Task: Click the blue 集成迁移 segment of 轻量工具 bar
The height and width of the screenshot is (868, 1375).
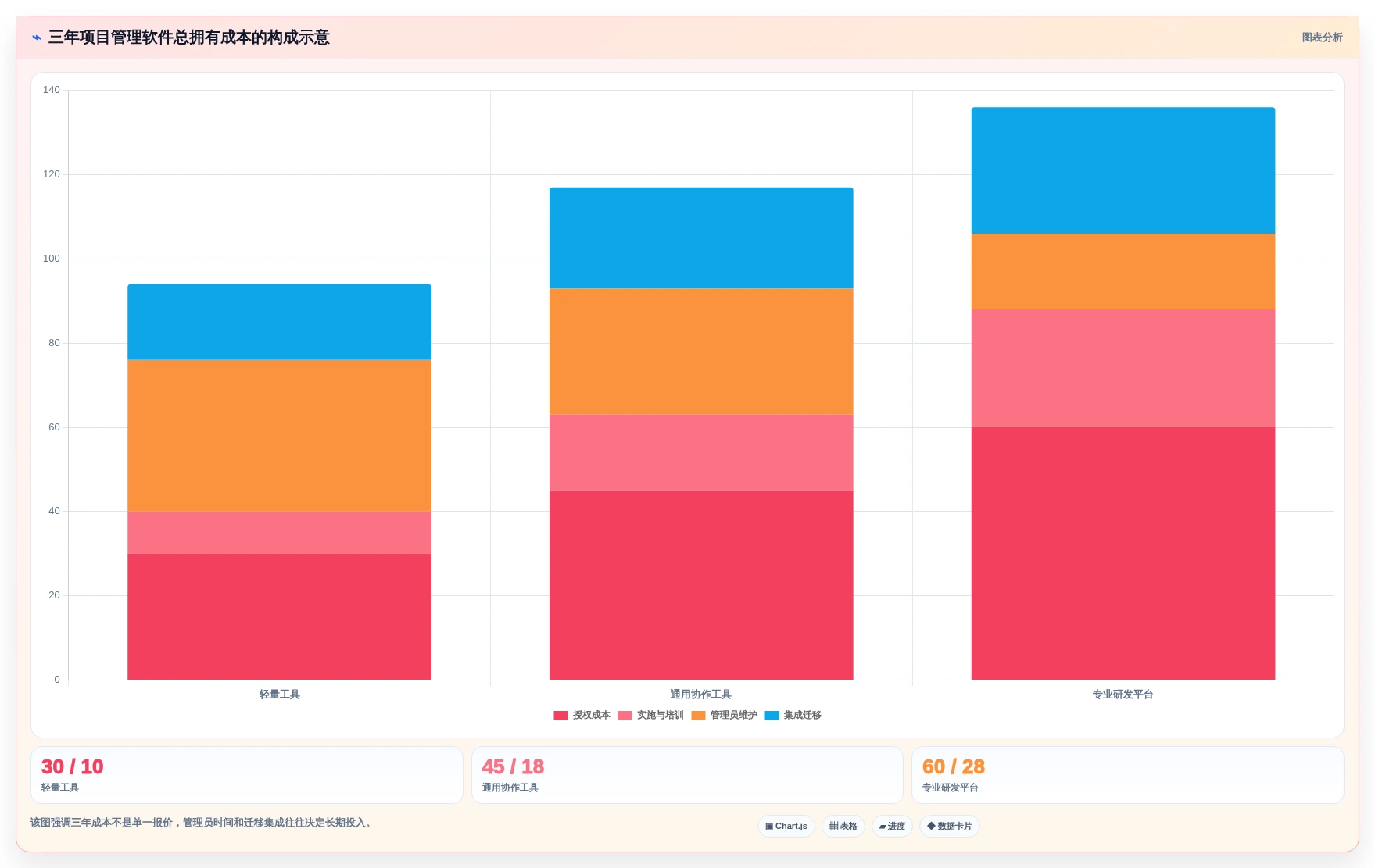Action: coord(279,322)
